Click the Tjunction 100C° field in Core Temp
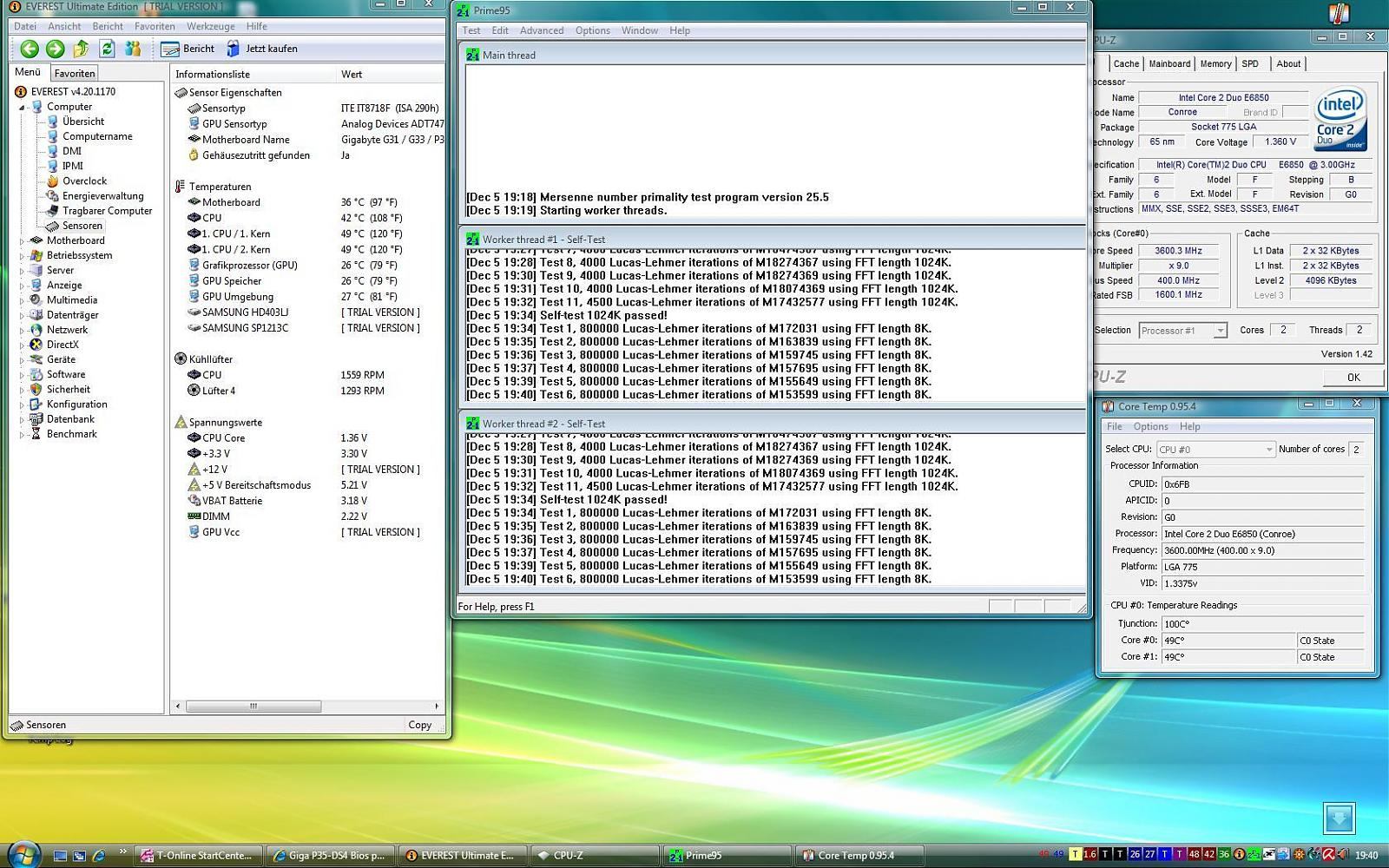Screen dimensions: 1389x868 click(x=1262, y=623)
